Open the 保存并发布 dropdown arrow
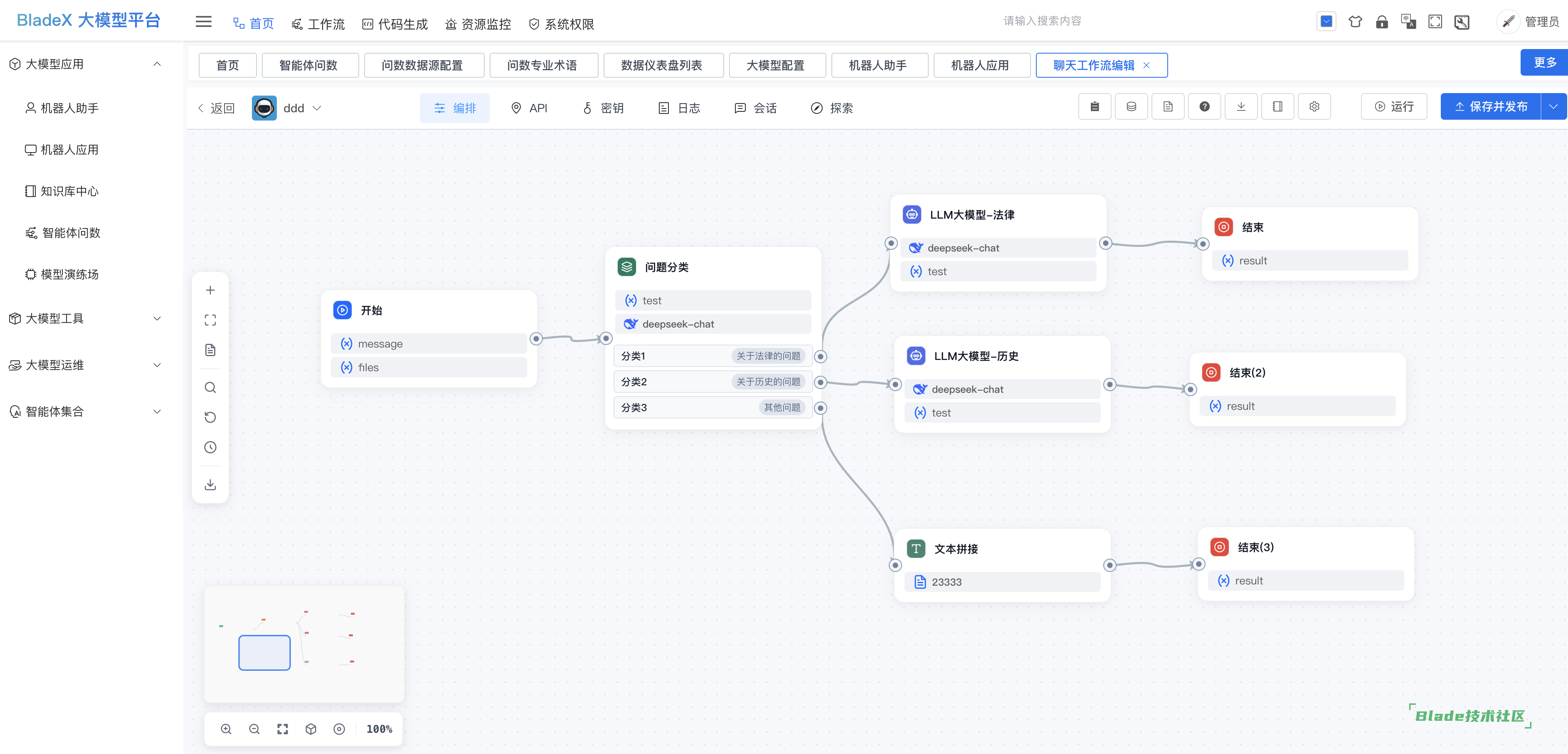This screenshot has width=1568, height=754. tap(1553, 107)
